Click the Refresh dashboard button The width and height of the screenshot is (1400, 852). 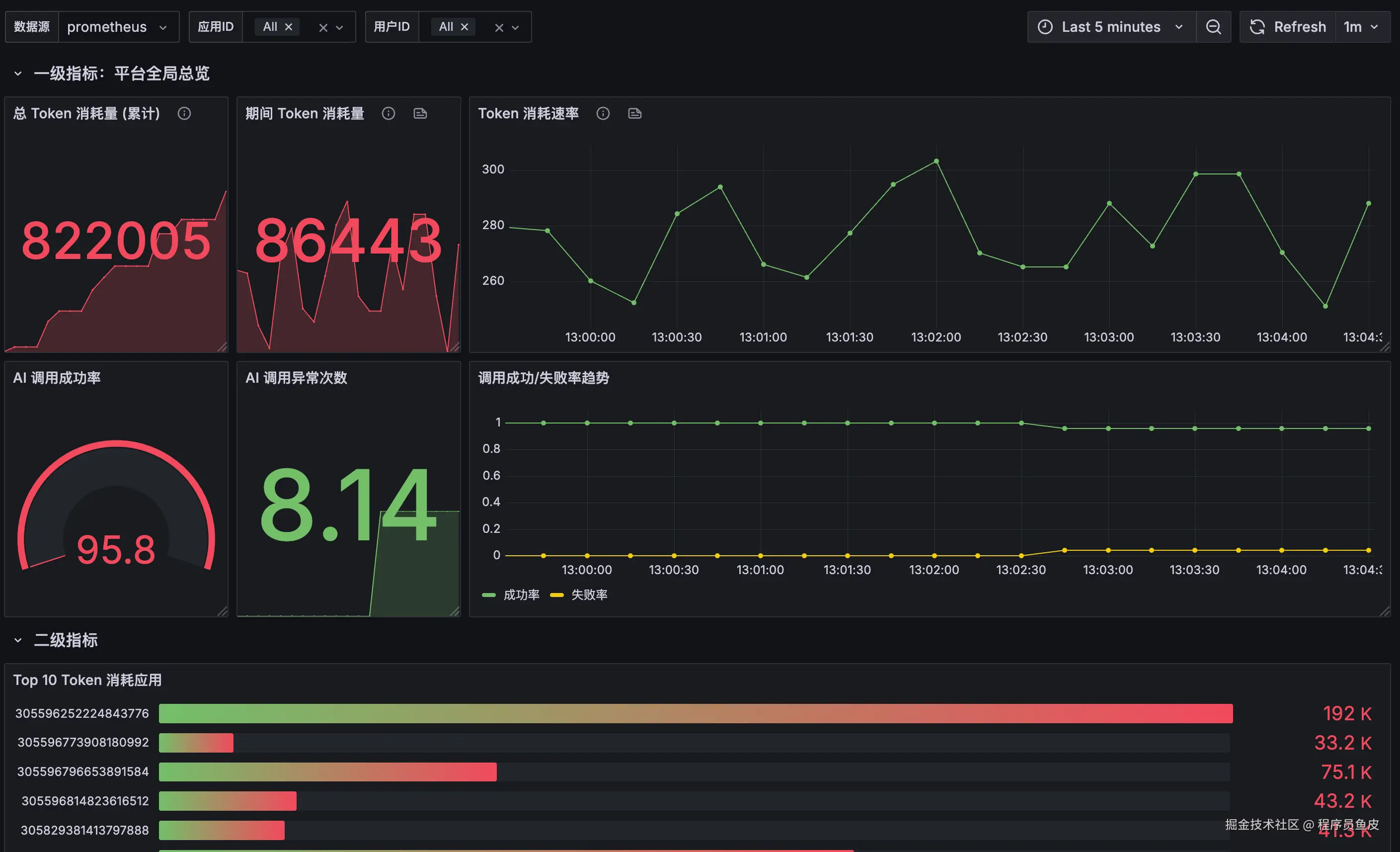[x=1288, y=27]
